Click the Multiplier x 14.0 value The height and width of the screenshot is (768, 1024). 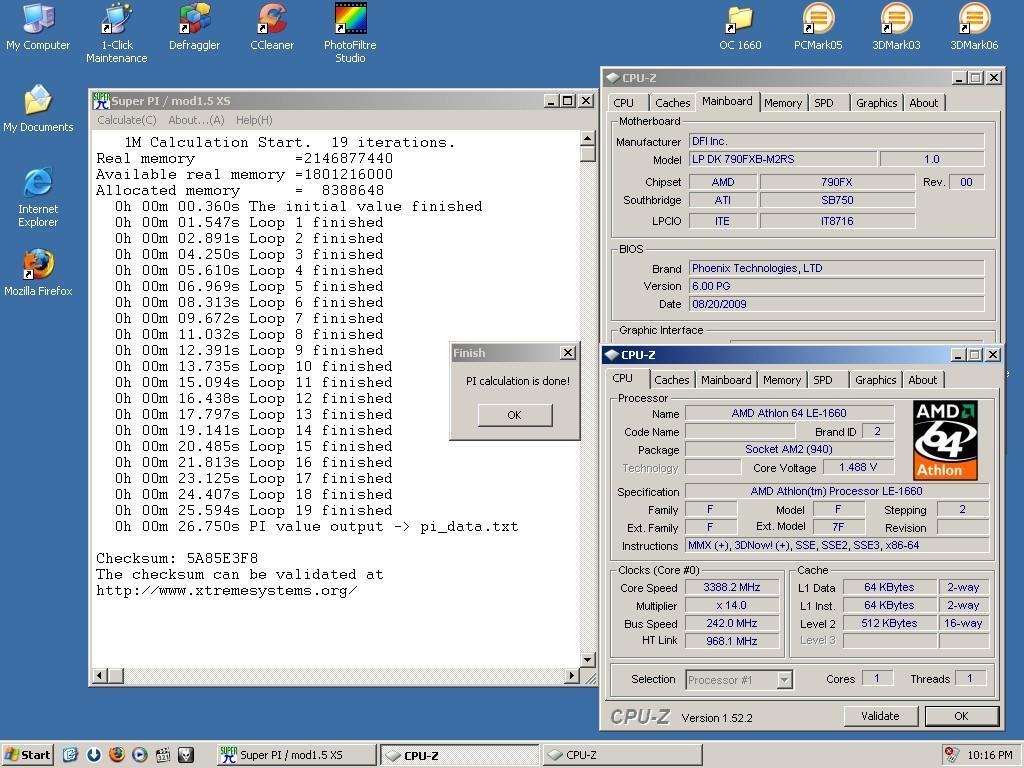[732, 605]
